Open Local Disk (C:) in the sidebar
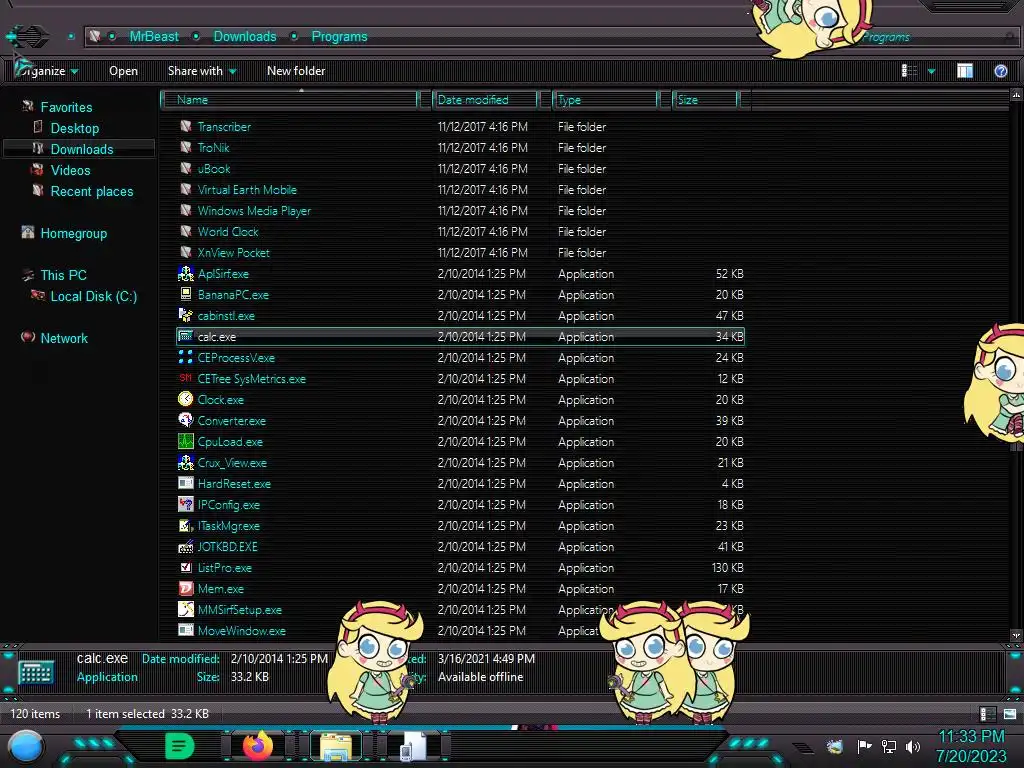Viewport: 1024px width, 768px height. pos(93,296)
